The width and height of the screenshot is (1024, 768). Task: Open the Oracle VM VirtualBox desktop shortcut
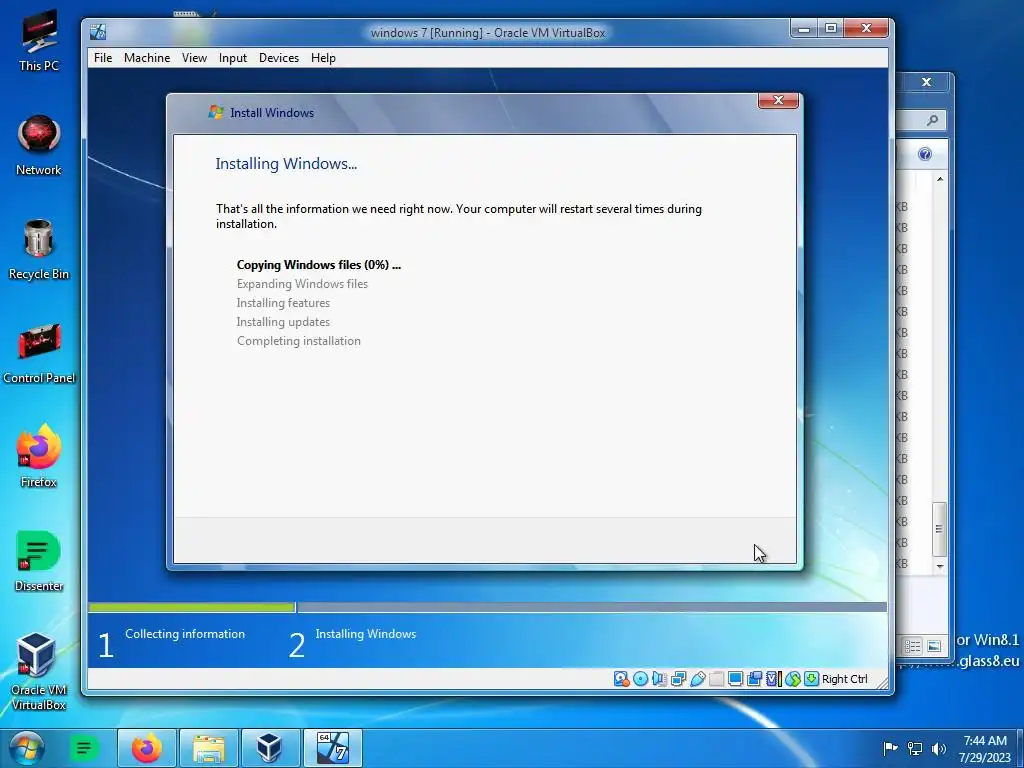(39, 671)
